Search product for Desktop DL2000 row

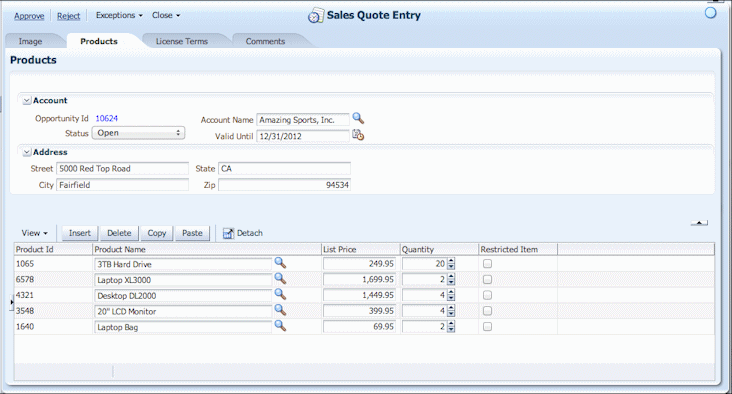(280, 294)
